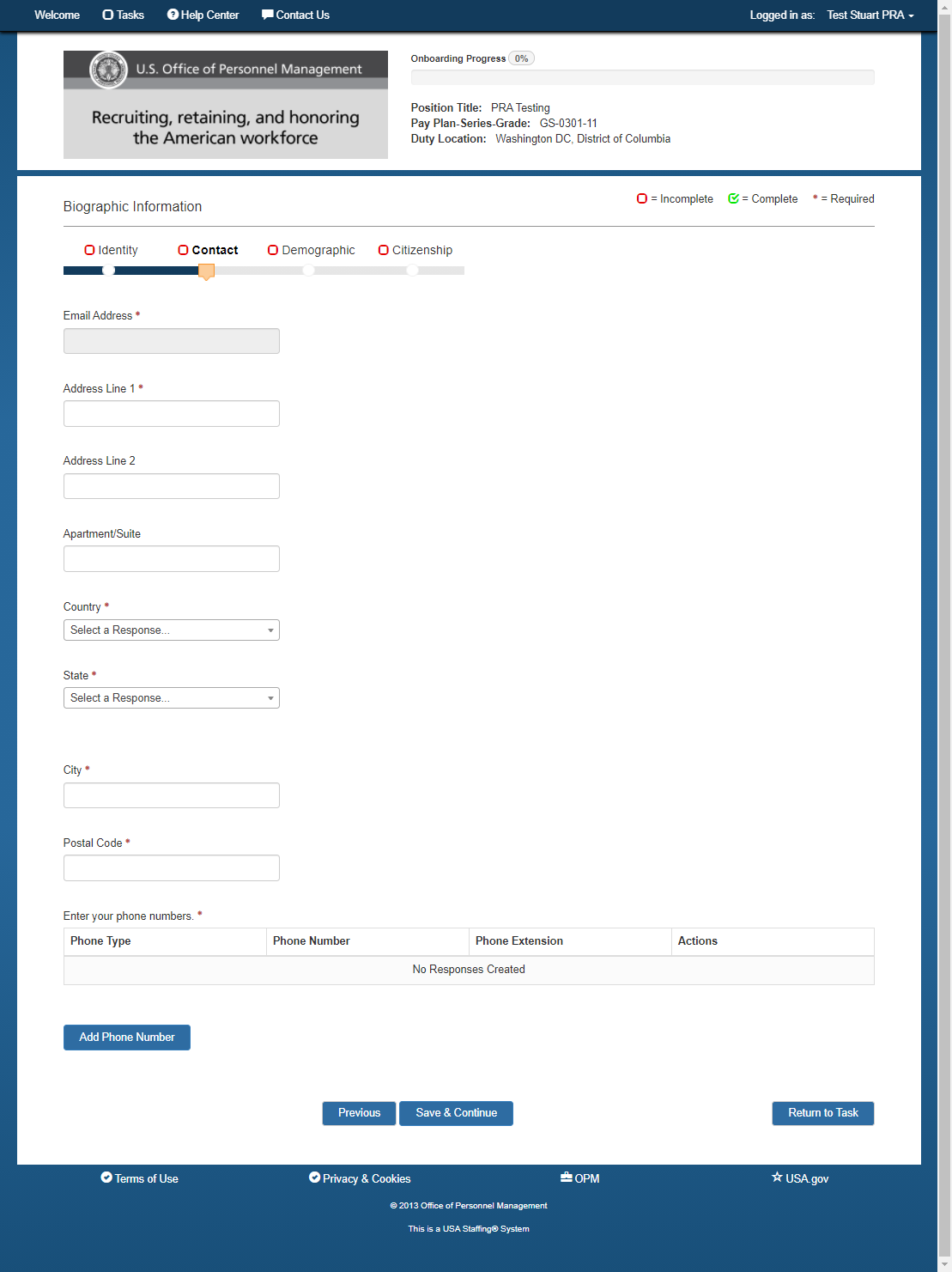This screenshot has height=1272, width=952.
Task: Open the Contact Us page
Action: pyautogui.click(x=295, y=15)
